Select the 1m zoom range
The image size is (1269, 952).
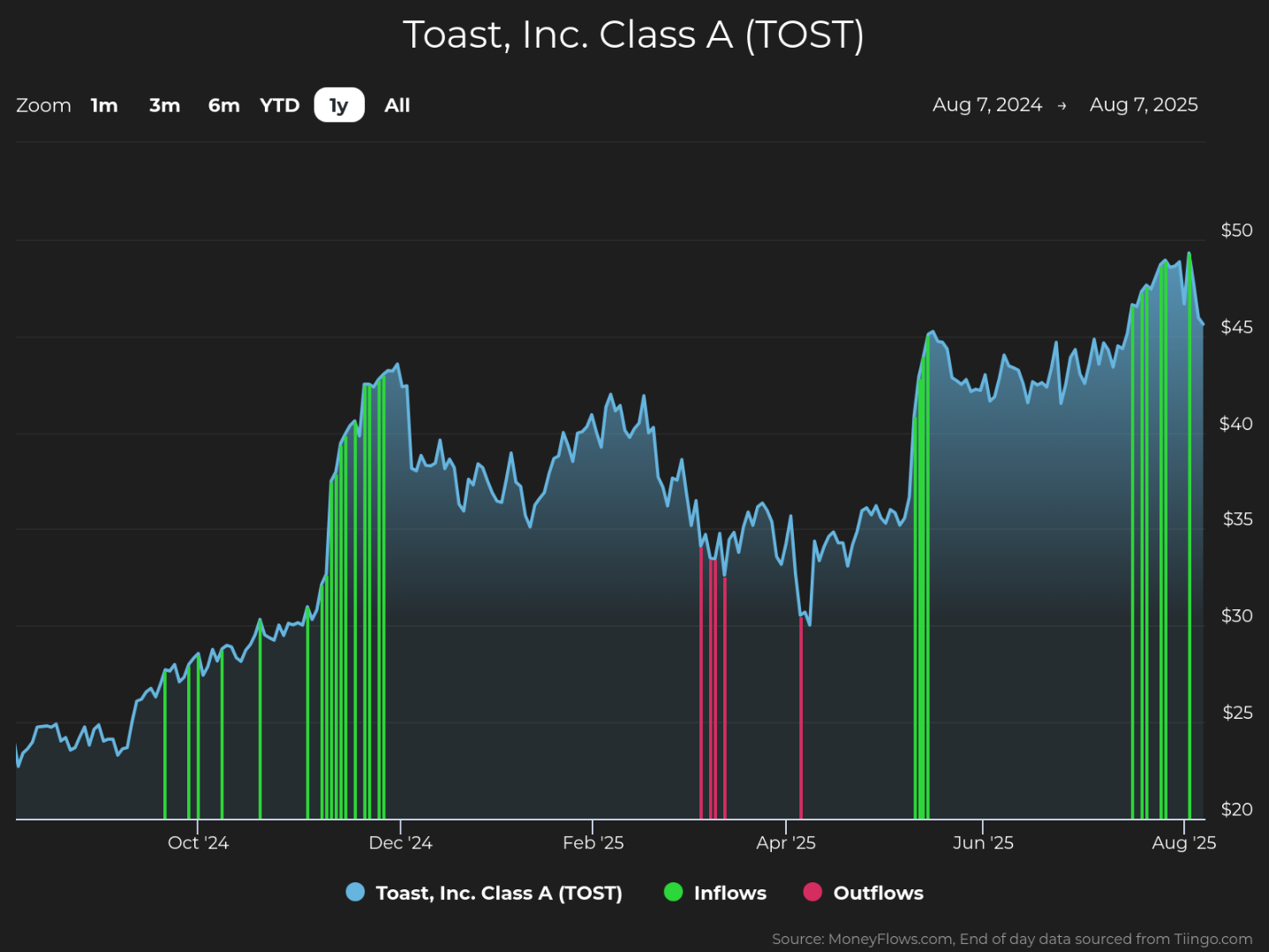[104, 105]
